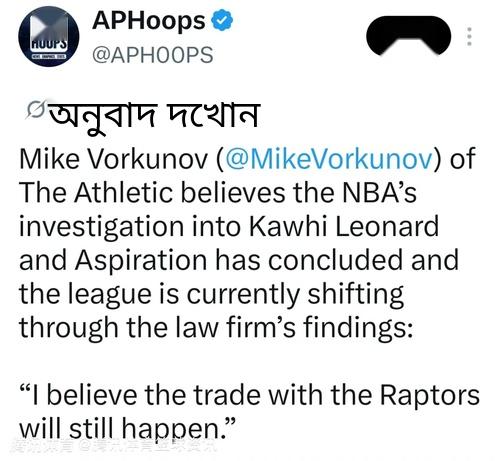500x461 pixels.
Task: Open the three-dot more options menu
Action: point(469,36)
